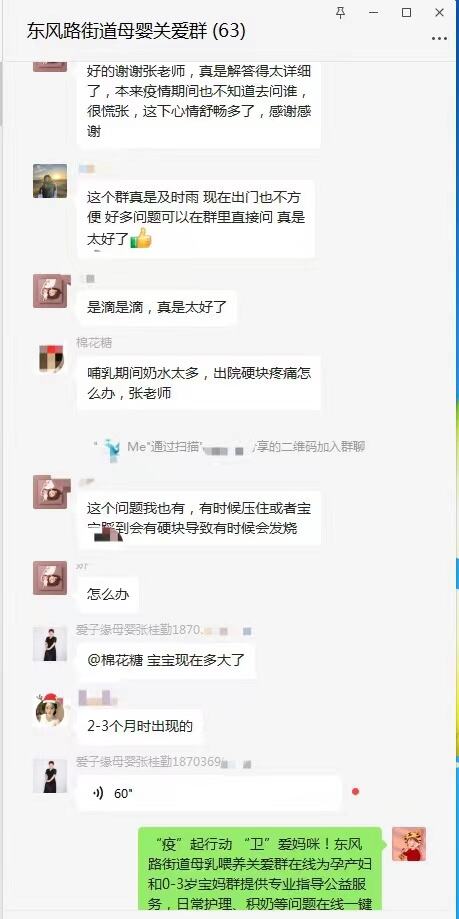
Task: Open 棉花糖's pixelated avatar
Action: click(x=50, y=359)
